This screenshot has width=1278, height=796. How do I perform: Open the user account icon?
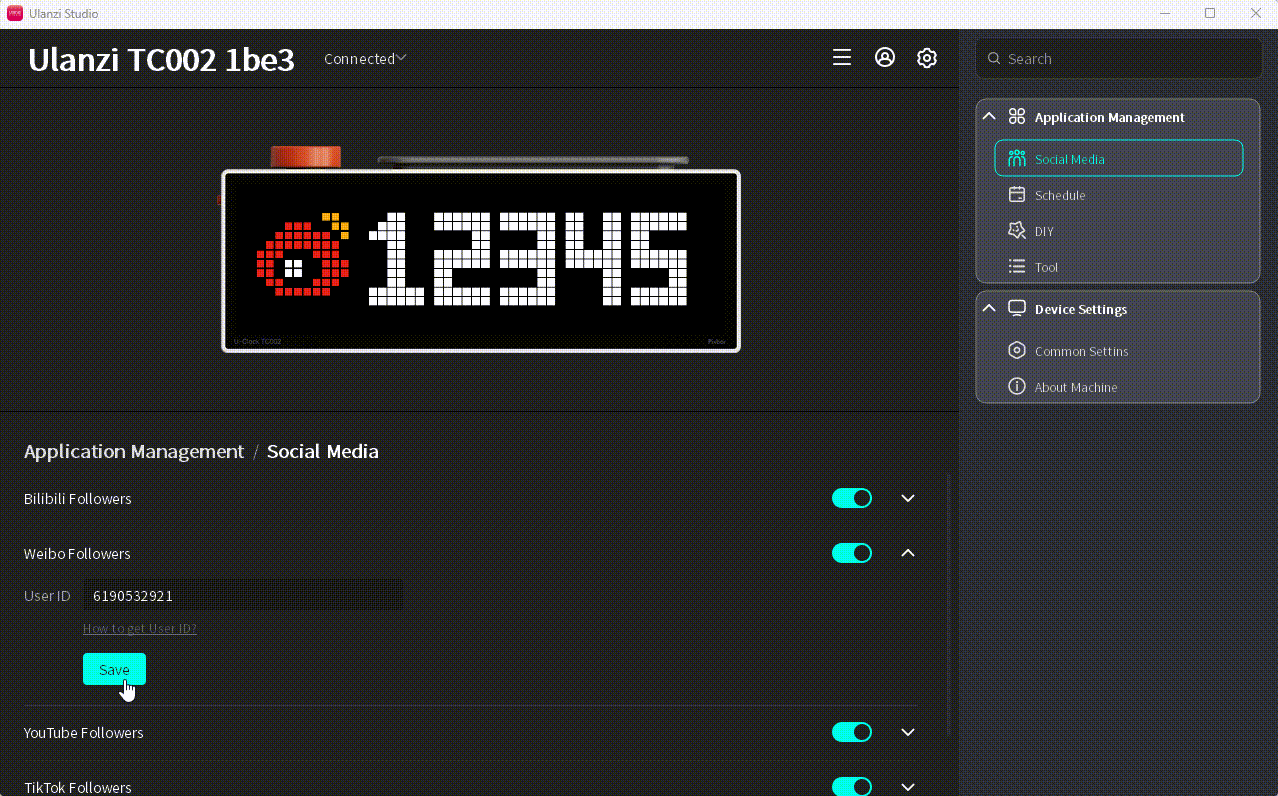(x=885, y=58)
